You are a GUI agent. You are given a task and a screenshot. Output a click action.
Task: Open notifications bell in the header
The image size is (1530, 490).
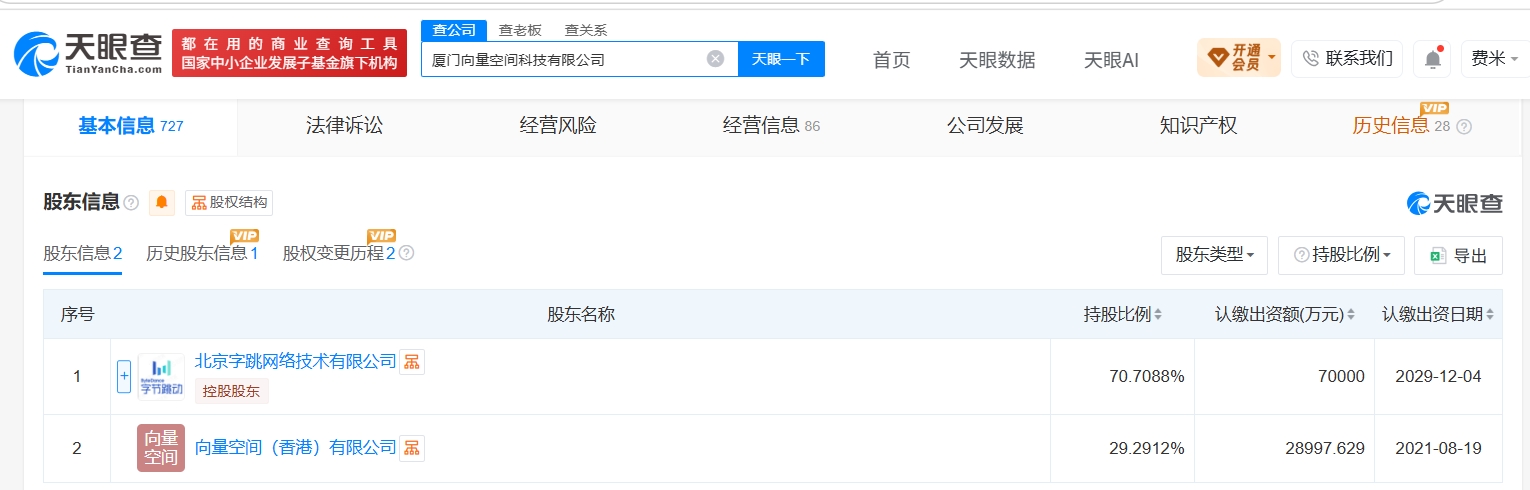coord(1432,59)
